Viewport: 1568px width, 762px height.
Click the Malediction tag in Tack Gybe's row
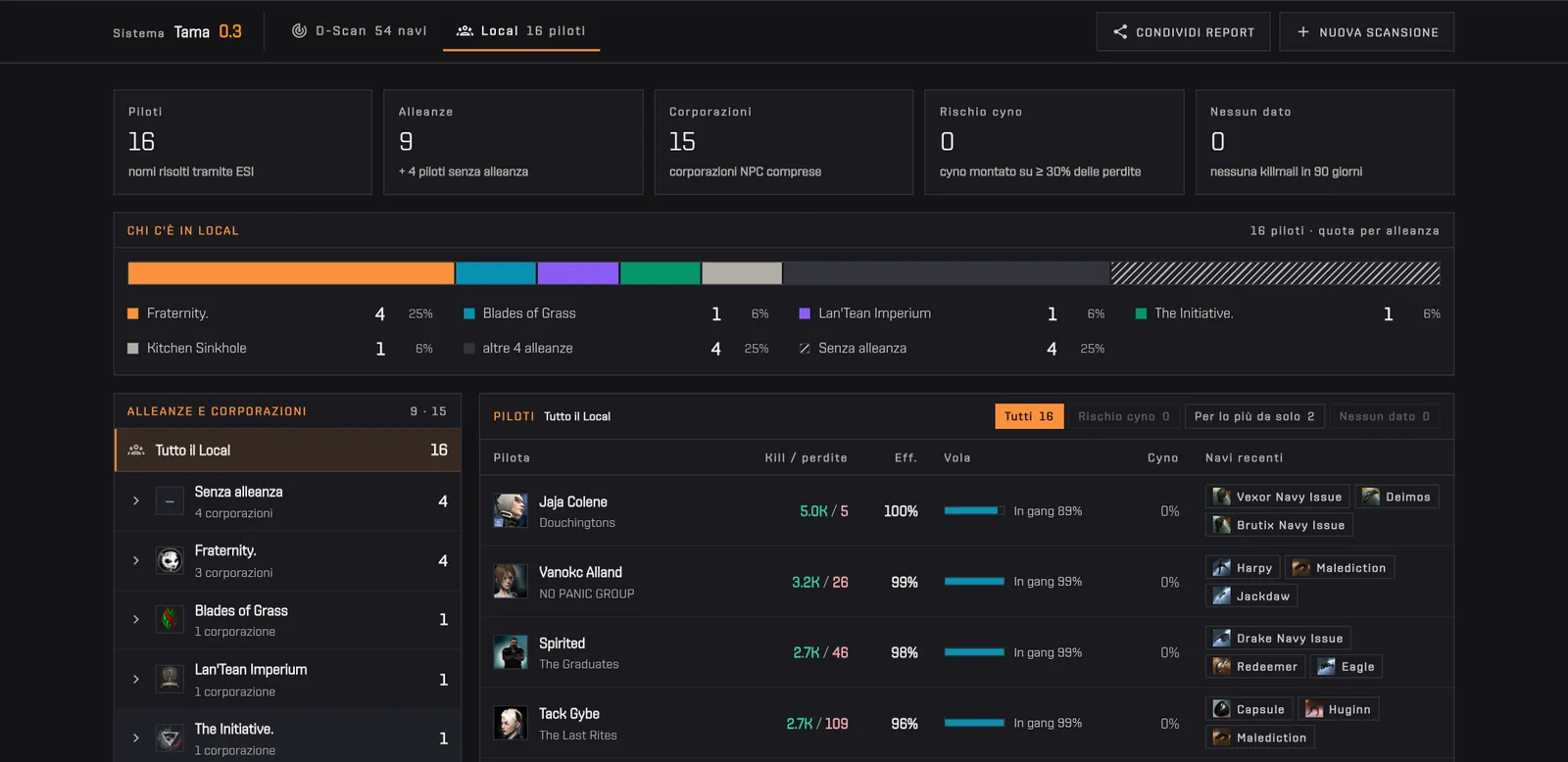click(x=1259, y=738)
